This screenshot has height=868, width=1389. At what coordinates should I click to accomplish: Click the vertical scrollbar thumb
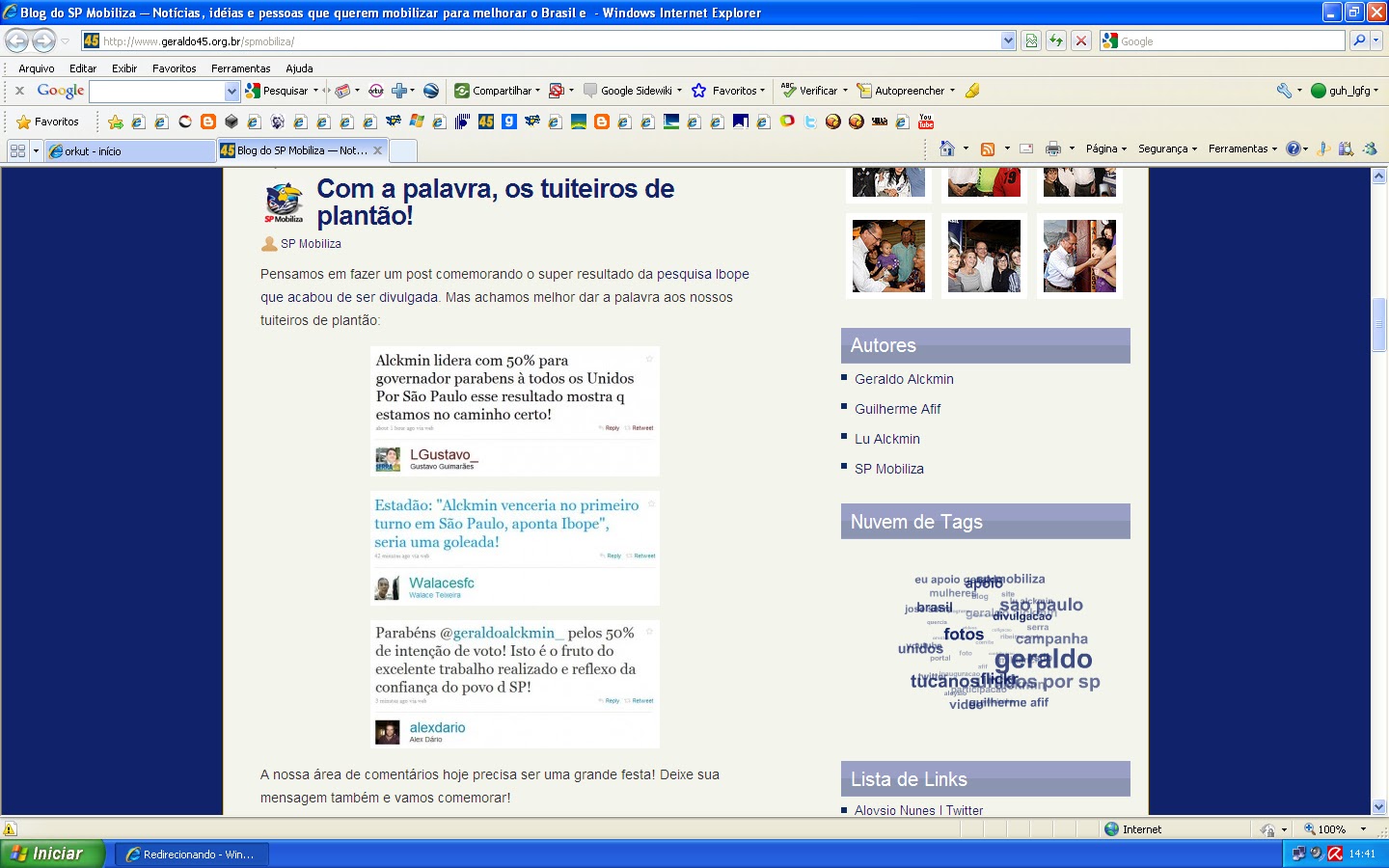tap(1378, 326)
